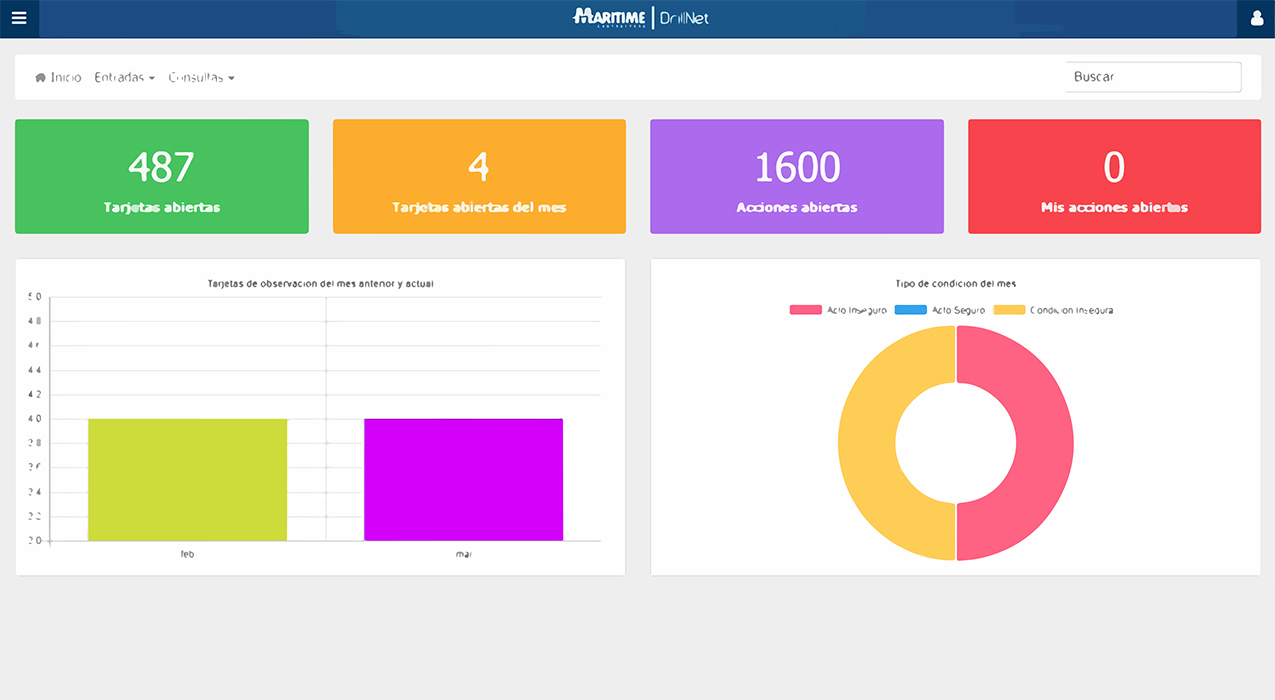
Task: Open the red Mis acciones abiertas card
Action: coord(1114,177)
